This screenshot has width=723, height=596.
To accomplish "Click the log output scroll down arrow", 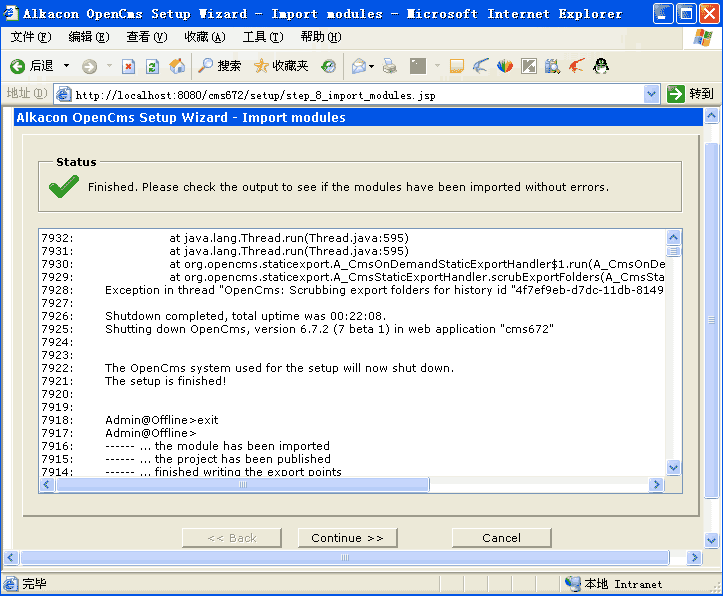I will (673, 467).
